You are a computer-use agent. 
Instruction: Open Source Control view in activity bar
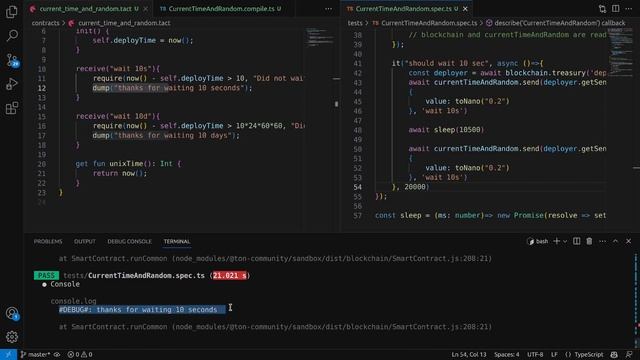click(x=11, y=60)
